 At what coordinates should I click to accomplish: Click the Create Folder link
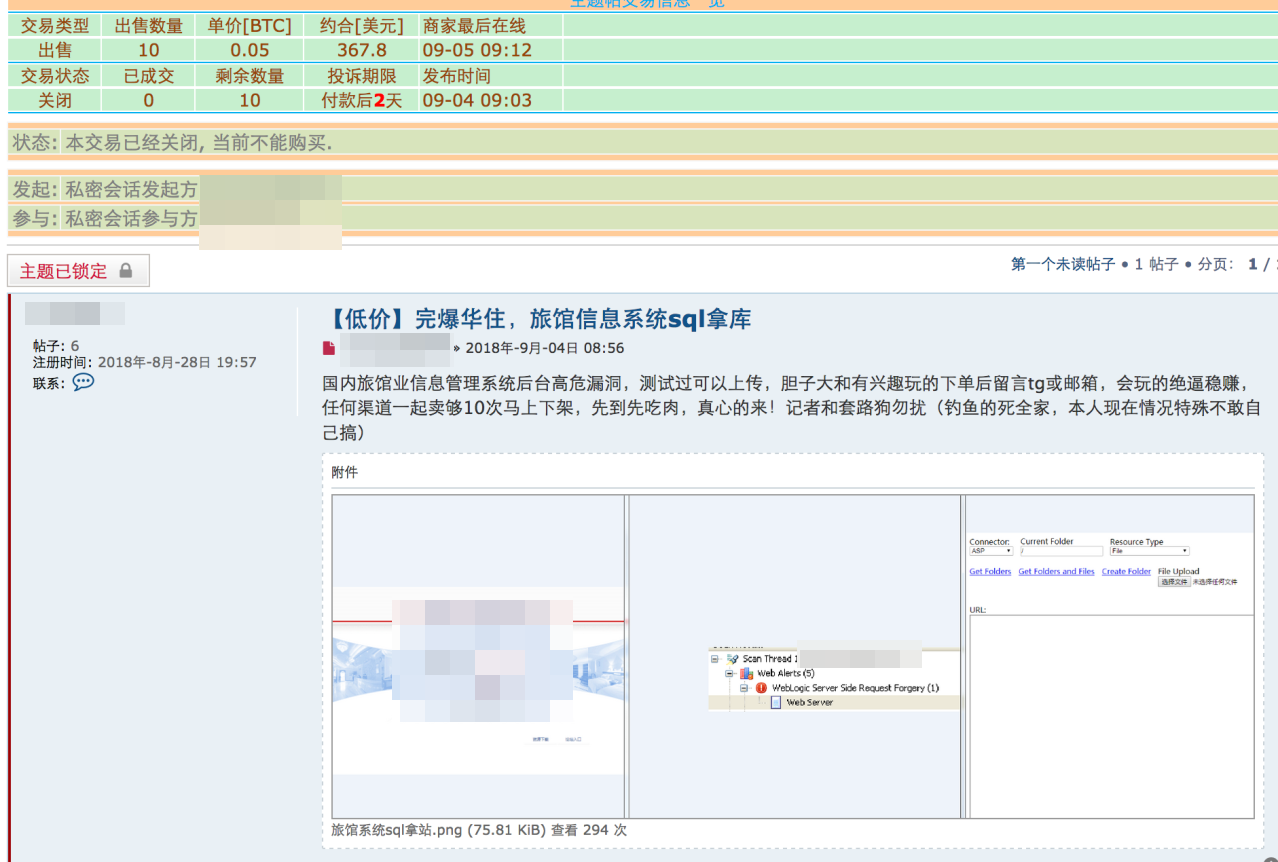1126,572
